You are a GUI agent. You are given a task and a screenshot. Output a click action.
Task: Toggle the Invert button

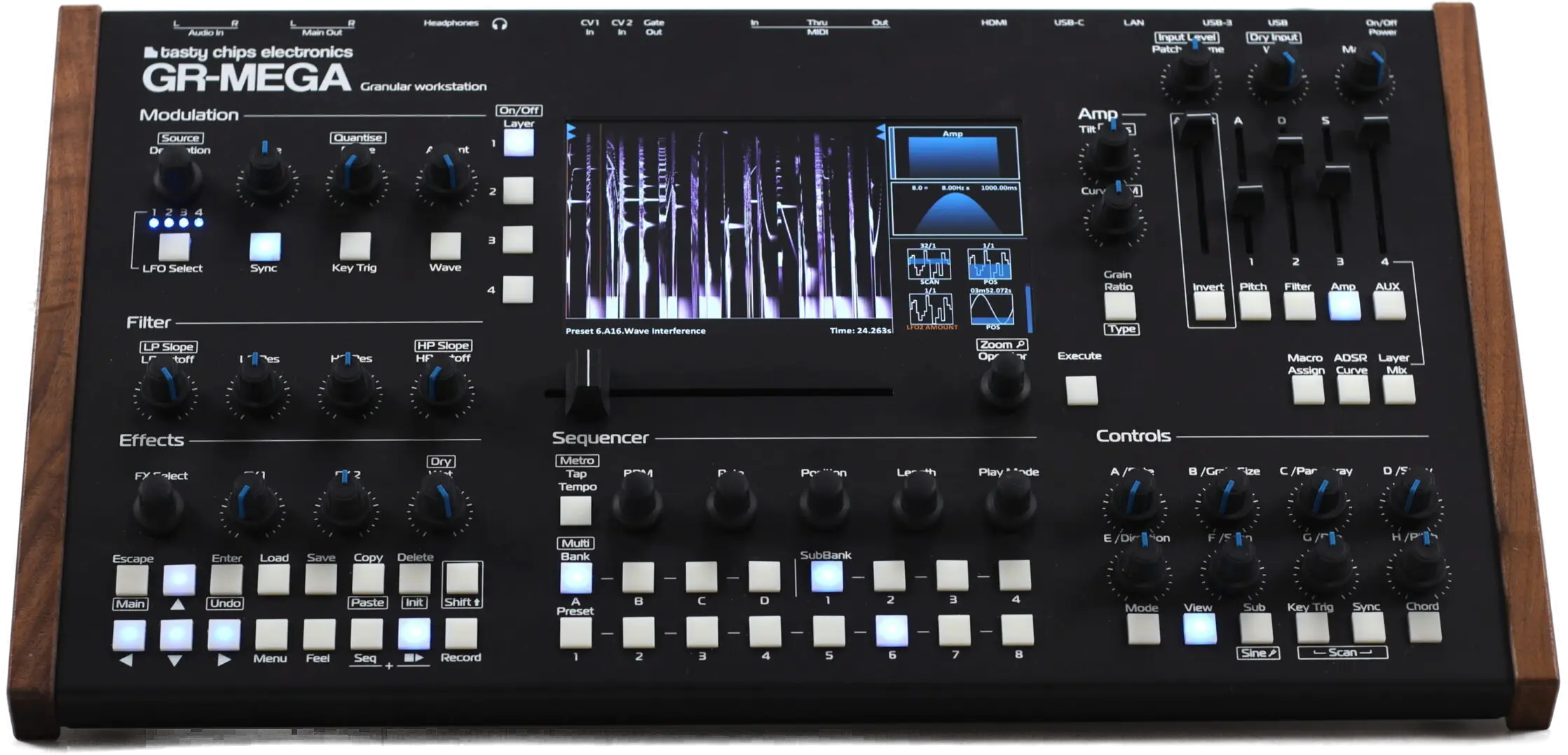[1210, 306]
